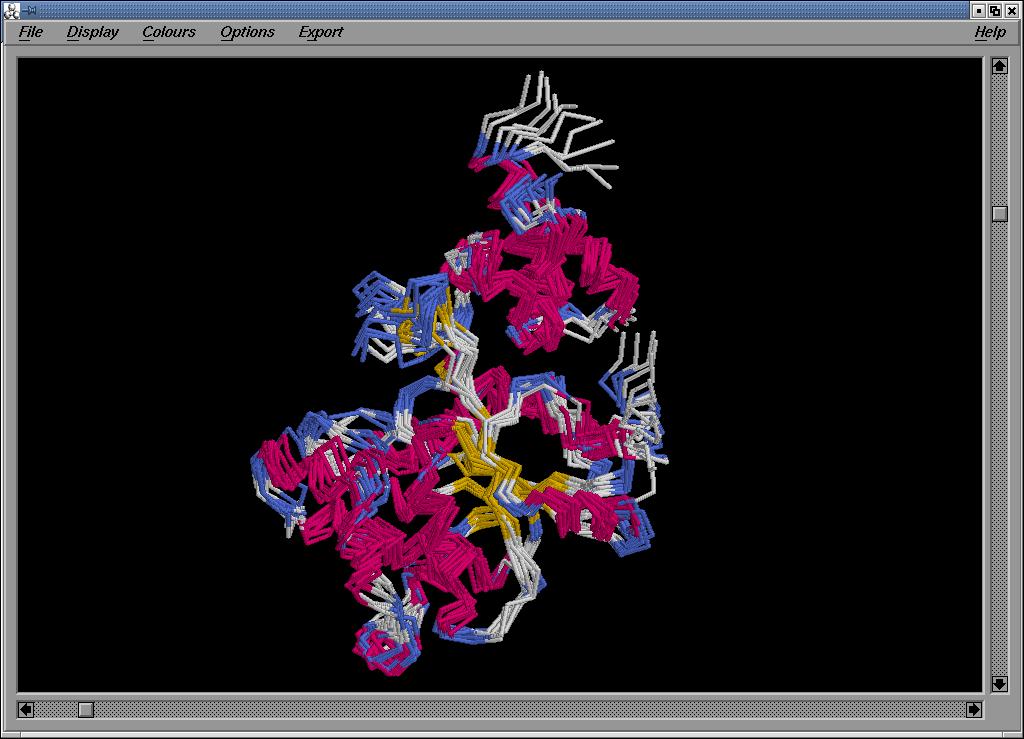Click the horizontal scrollbar thumb
Image resolution: width=1024 pixels, height=739 pixels.
point(86,709)
